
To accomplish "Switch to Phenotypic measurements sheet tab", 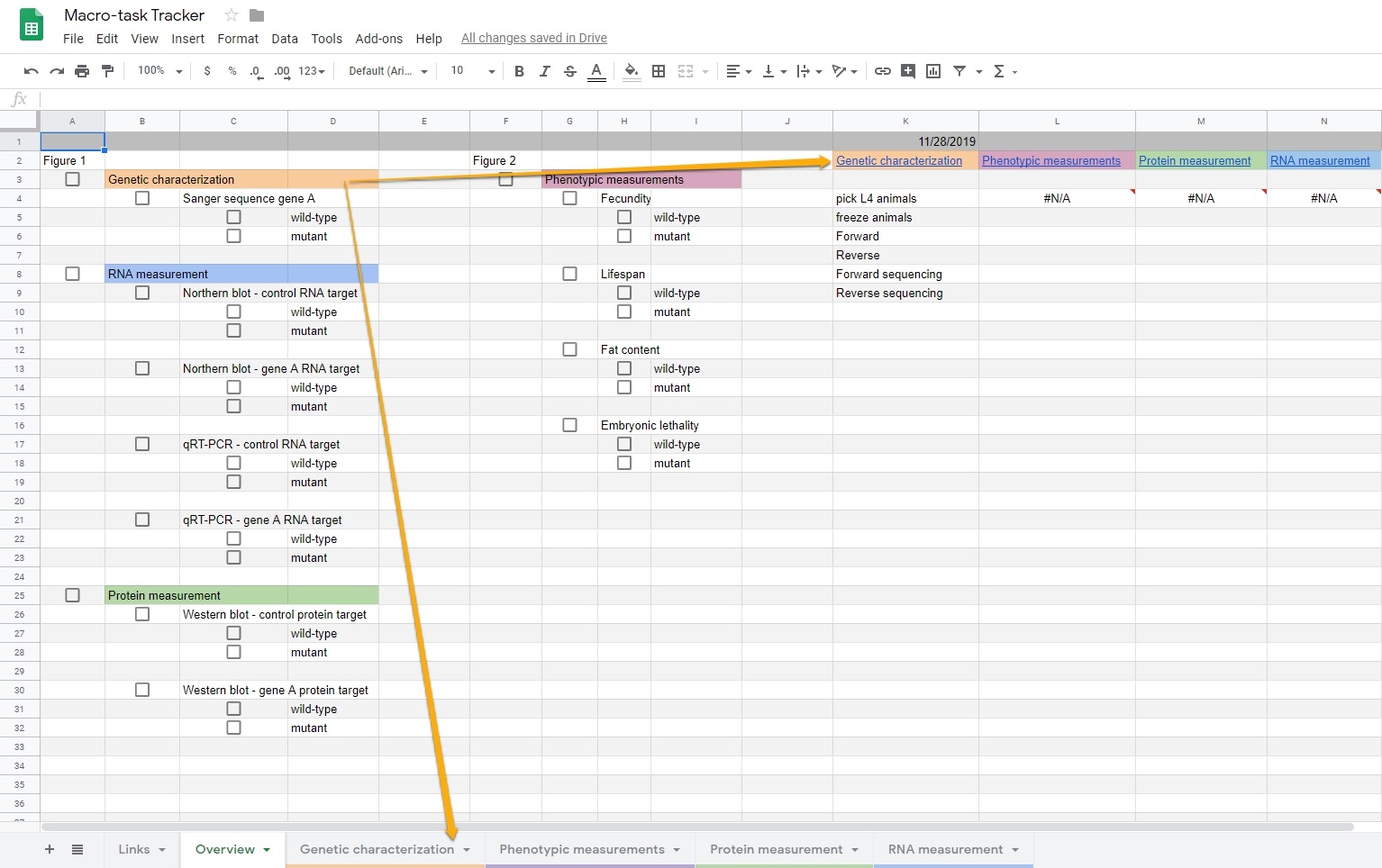I will click(590, 849).
